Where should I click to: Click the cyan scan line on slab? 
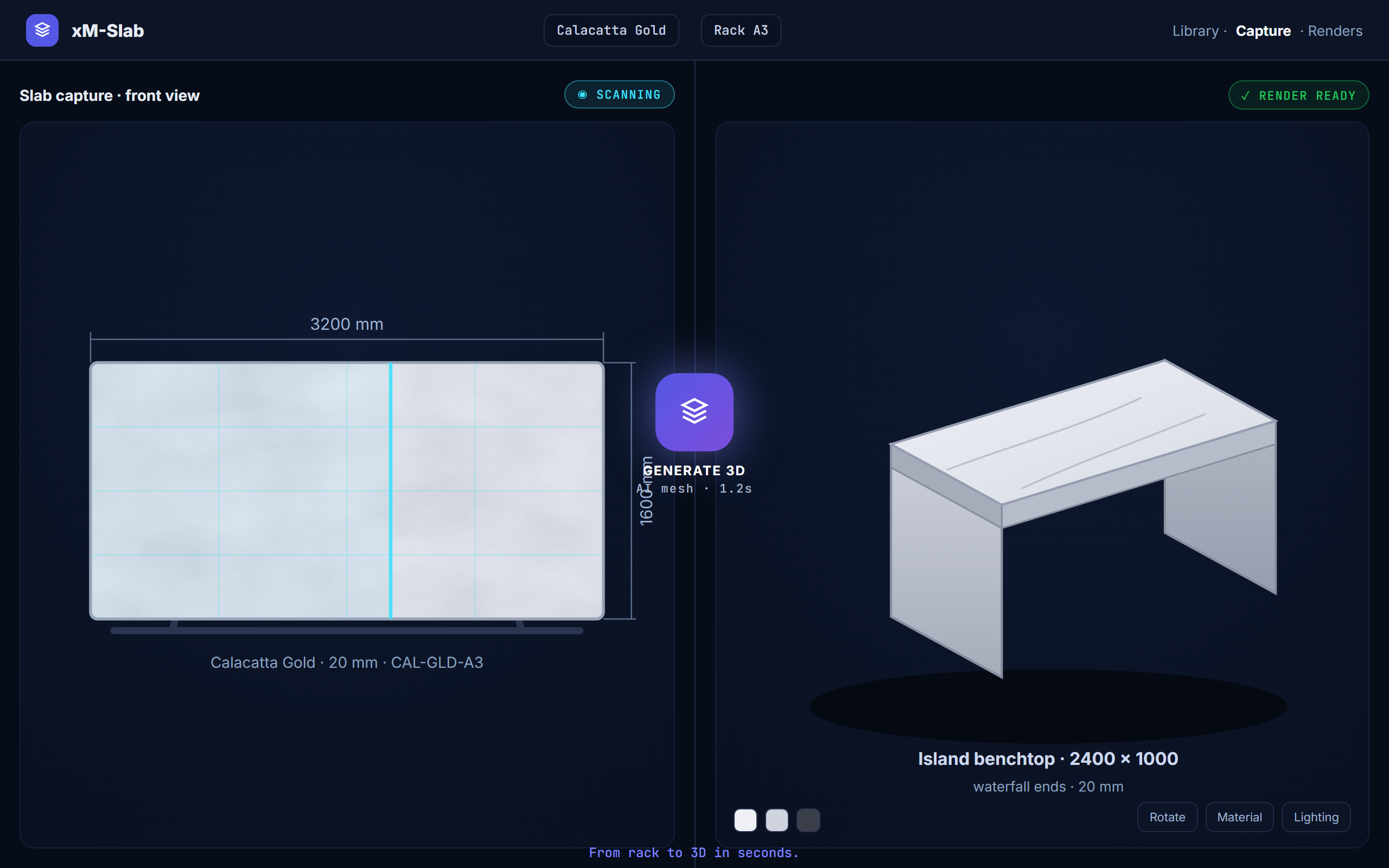point(390,491)
